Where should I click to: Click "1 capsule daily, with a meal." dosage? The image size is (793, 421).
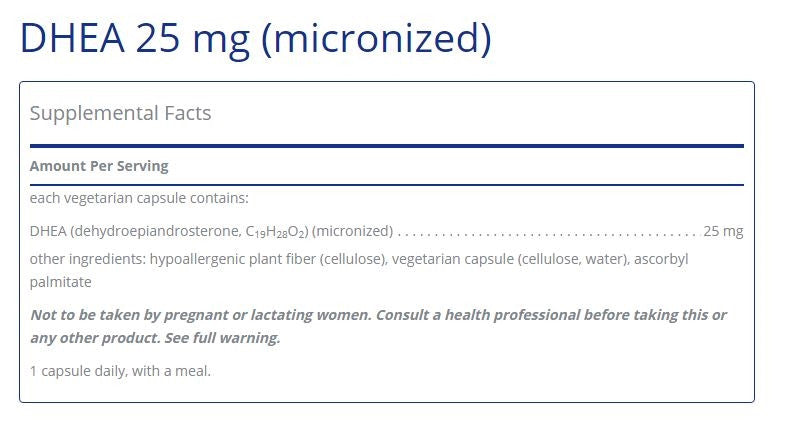[120, 370]
